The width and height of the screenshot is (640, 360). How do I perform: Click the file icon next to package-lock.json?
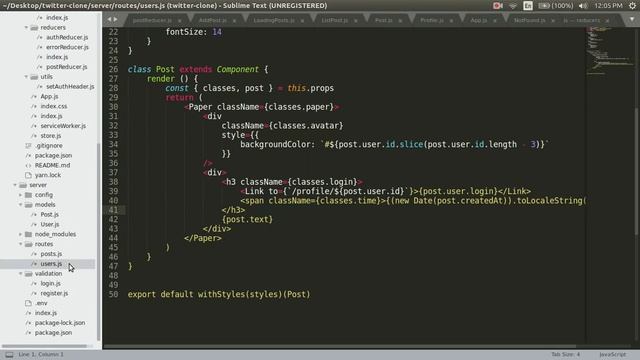[28, 323]
